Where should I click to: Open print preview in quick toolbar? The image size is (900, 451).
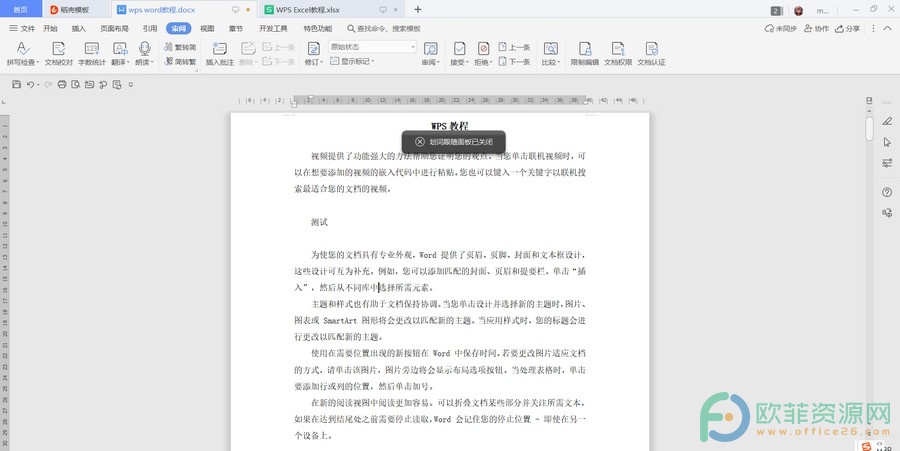(76, 84)
